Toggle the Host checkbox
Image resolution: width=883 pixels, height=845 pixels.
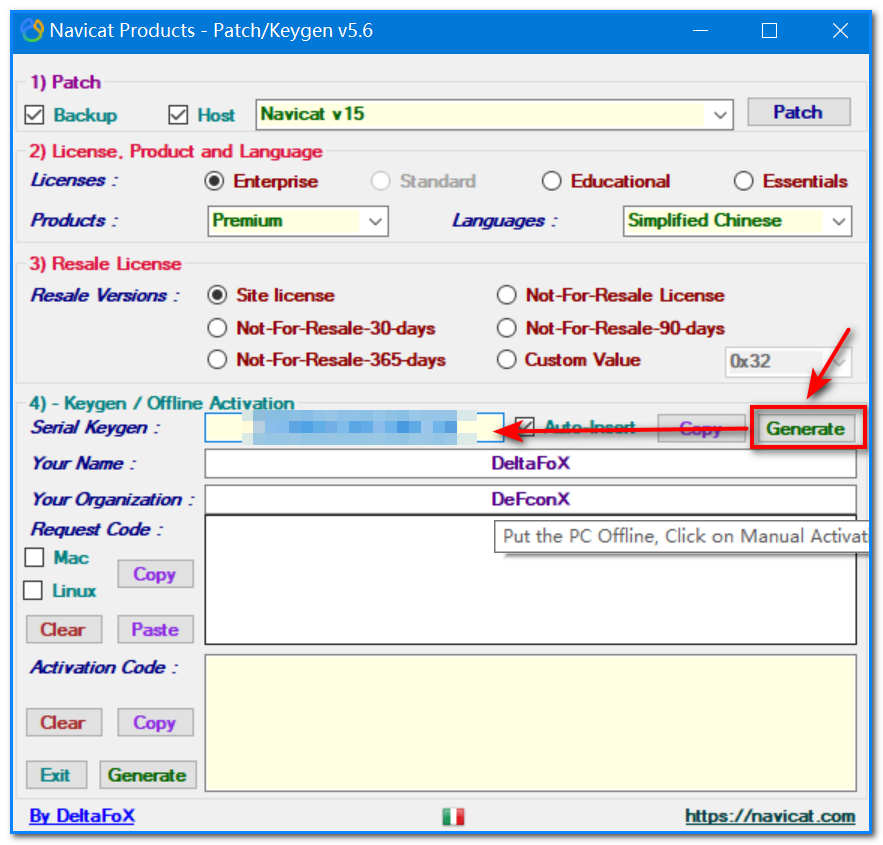pos(179,115)
